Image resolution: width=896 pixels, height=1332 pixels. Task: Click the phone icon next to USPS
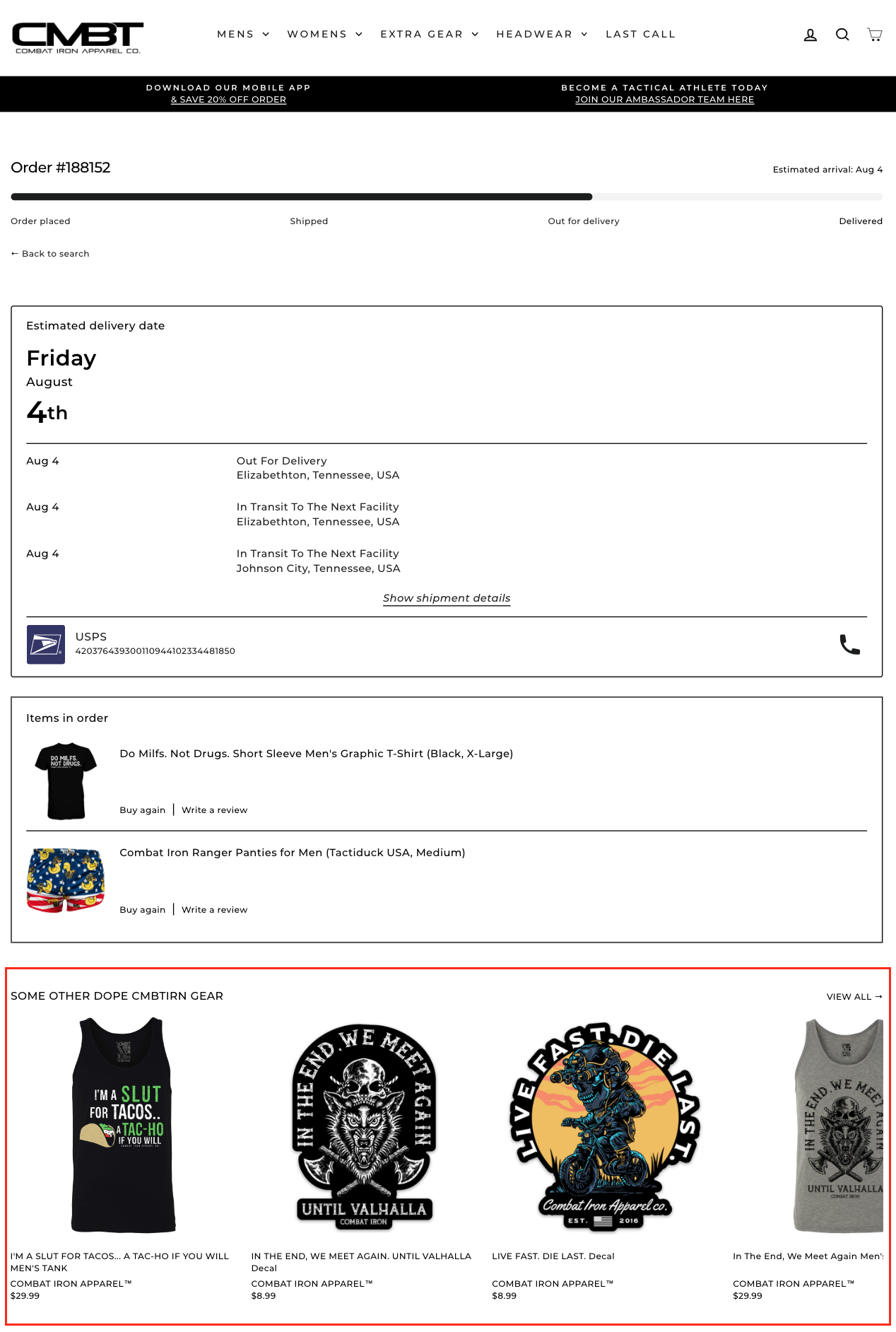click(849, 645)
